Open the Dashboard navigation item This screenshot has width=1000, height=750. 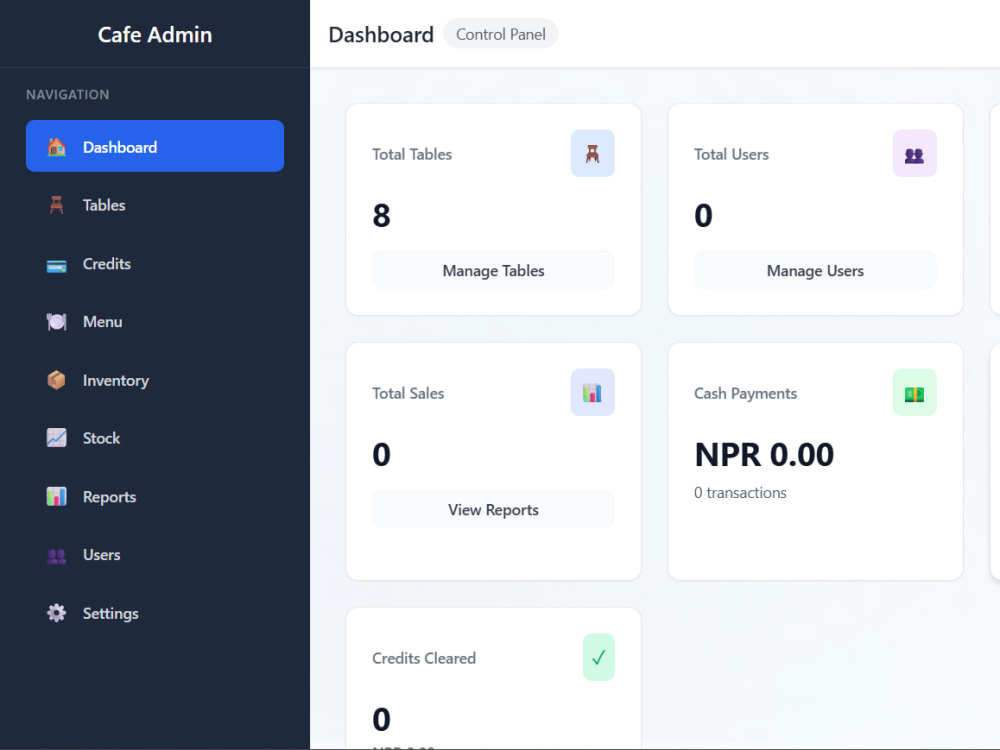click(x=155, y=146)
